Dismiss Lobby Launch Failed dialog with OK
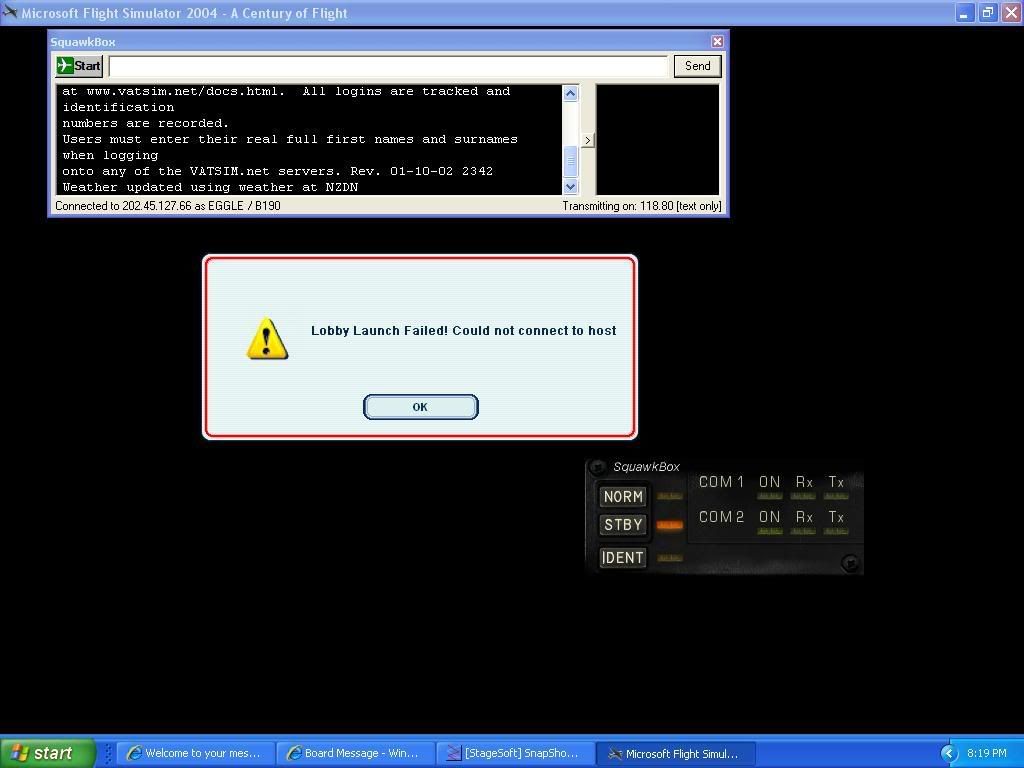The height and width of the screenshot is (768, 1024). pyautogui.click(x=420, y=407)
